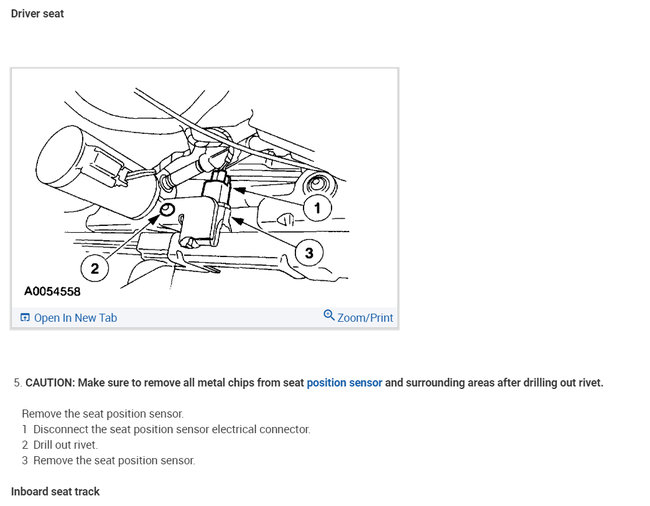Click callout number 3 in the diagram
This screenshot has height=506, width=650.
(308, 253)
